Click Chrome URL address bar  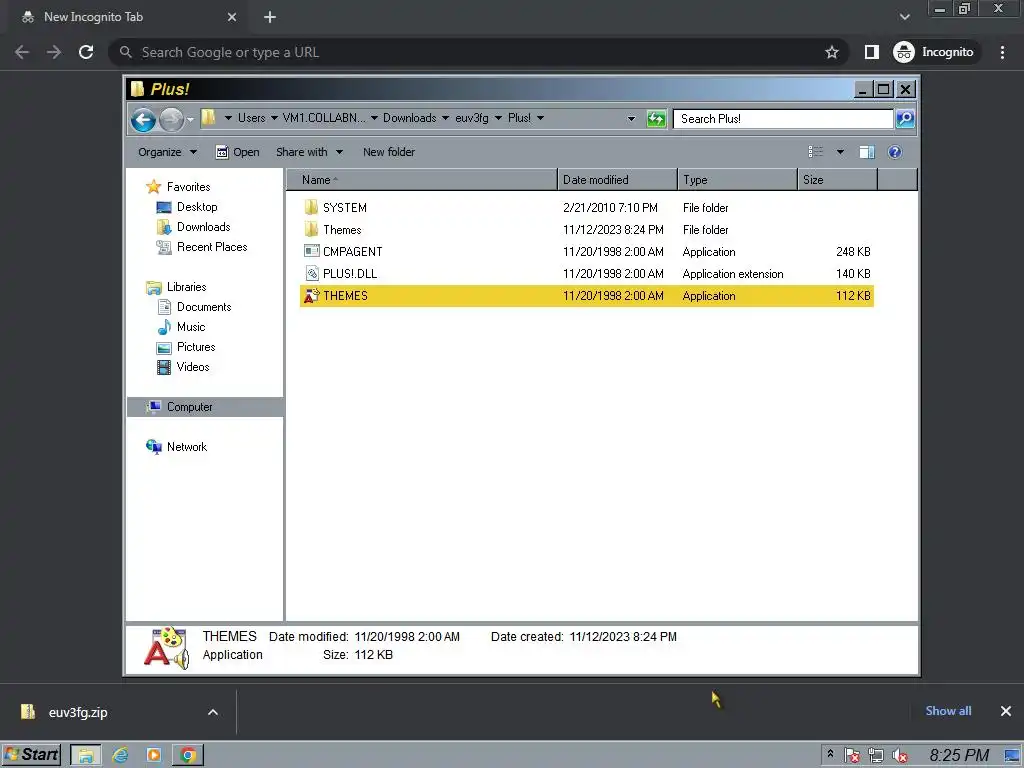pyautogui.click(x=481, y=52)
